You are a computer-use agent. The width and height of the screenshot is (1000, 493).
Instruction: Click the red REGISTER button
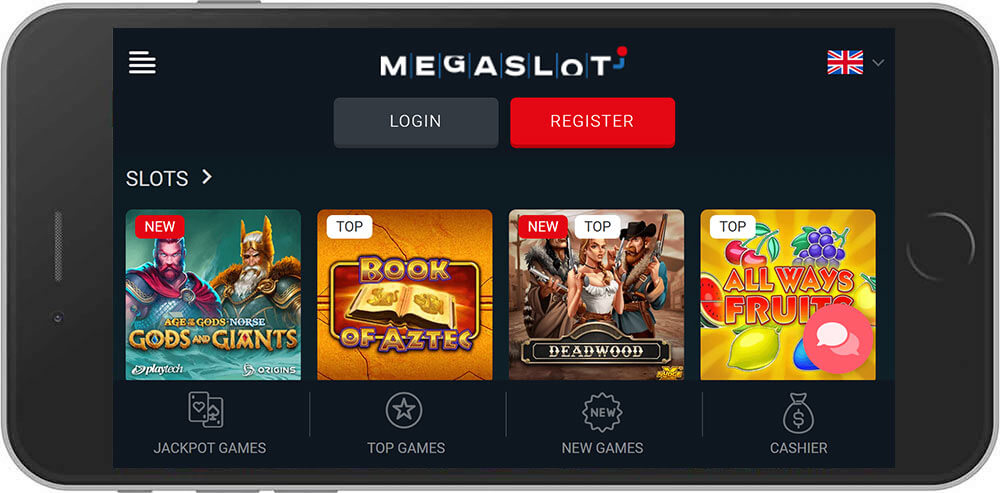point(592,122)
